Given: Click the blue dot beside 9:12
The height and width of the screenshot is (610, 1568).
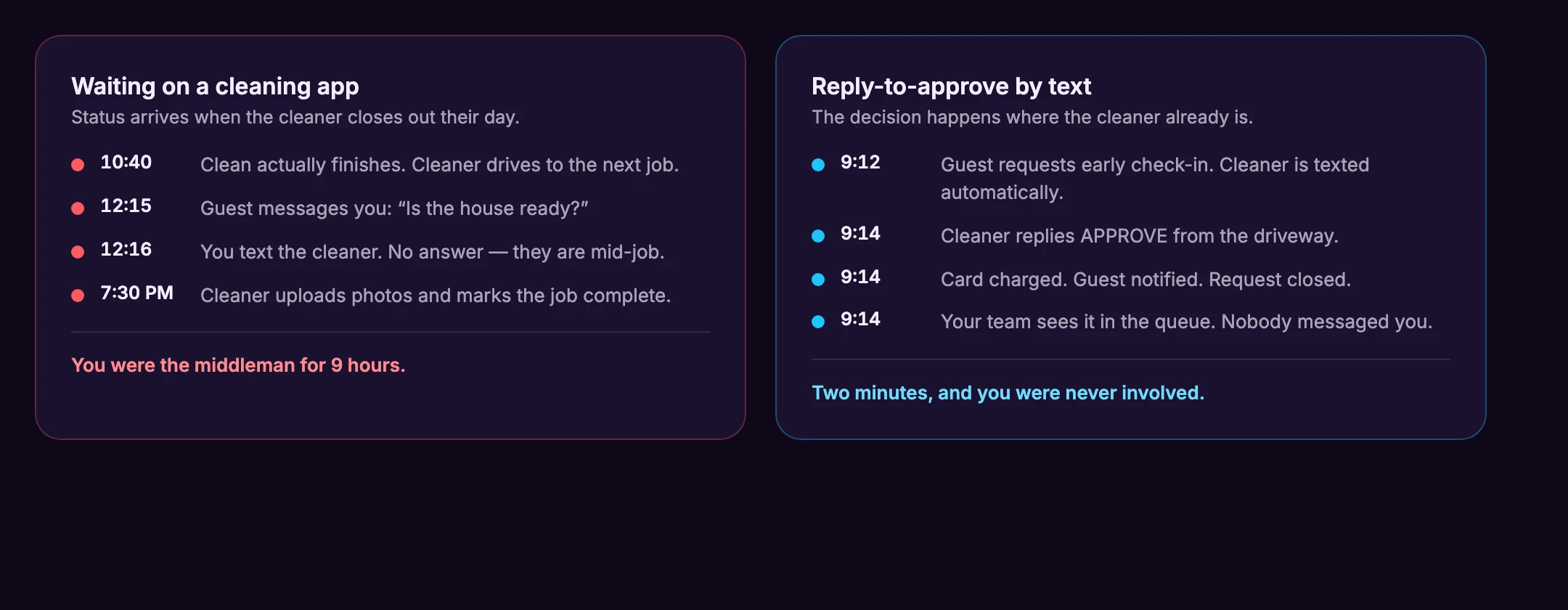Looking at the screenshot, I should [x=818, y=165].
